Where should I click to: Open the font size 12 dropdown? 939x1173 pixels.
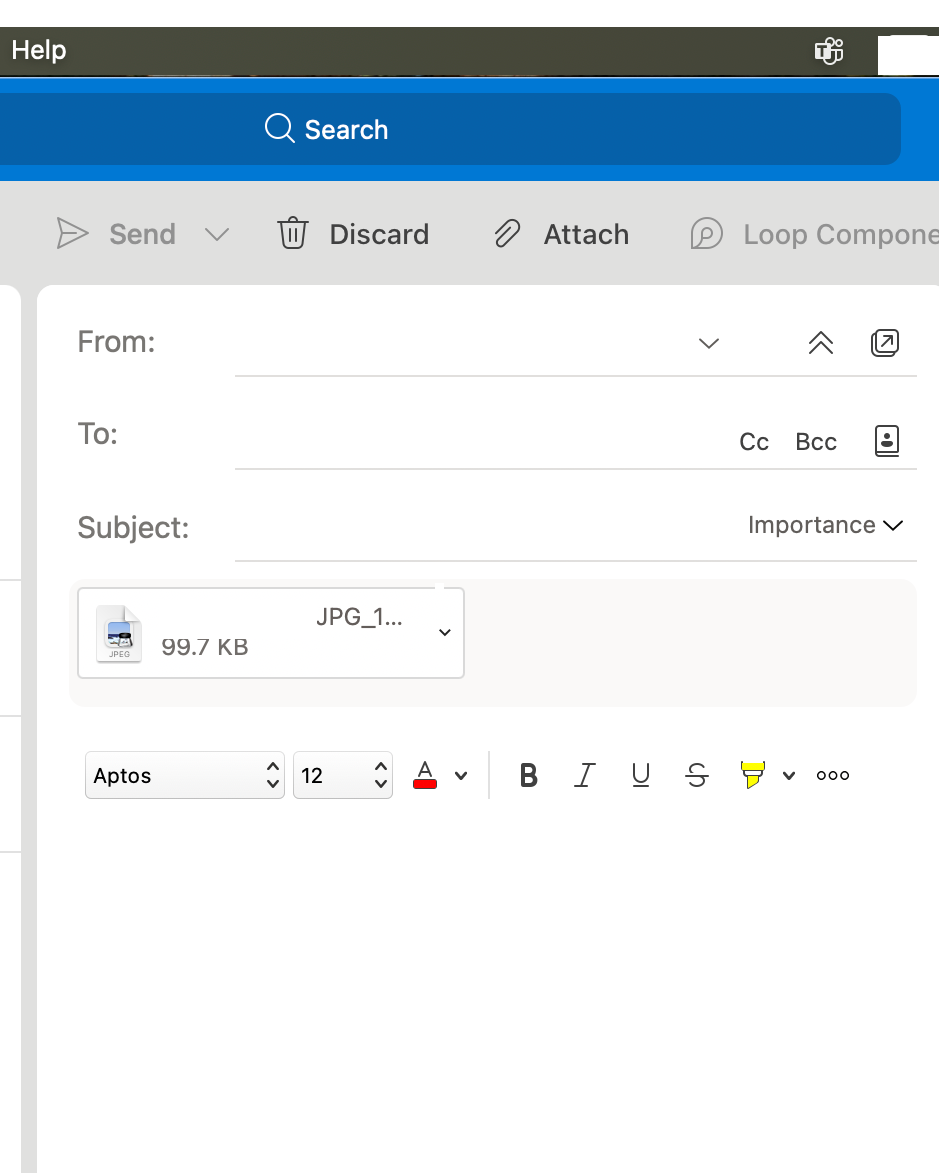tap(343, 775)
